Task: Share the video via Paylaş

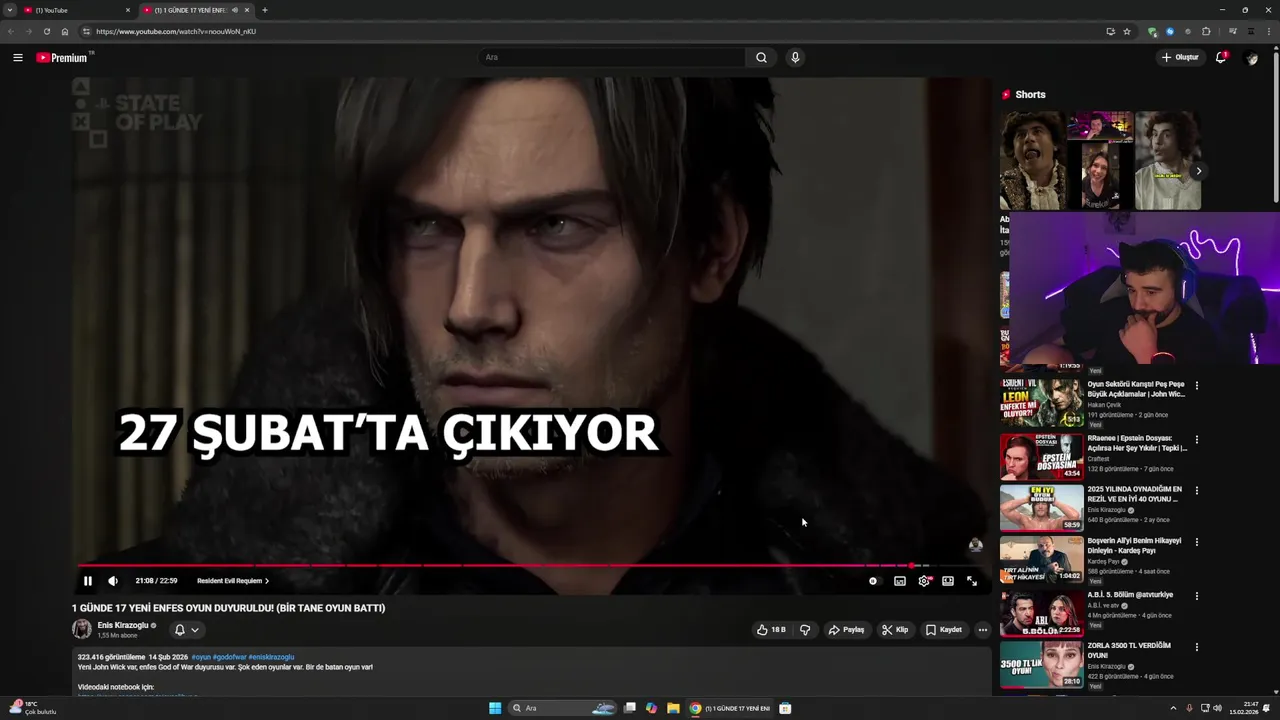Action: tap(846, 630)
